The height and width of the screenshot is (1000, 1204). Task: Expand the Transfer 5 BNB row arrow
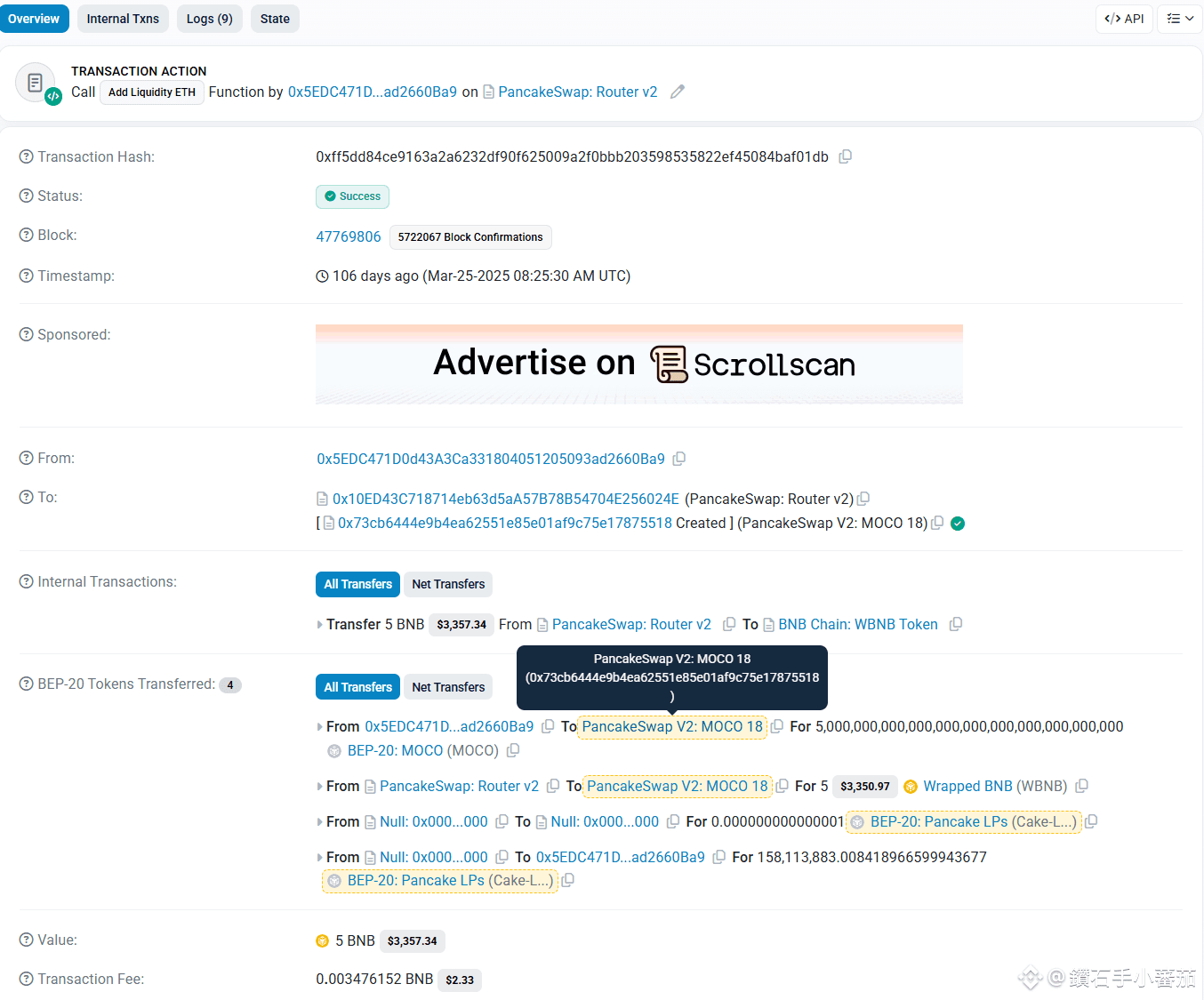pyautogui.click(x=320, y=625)
